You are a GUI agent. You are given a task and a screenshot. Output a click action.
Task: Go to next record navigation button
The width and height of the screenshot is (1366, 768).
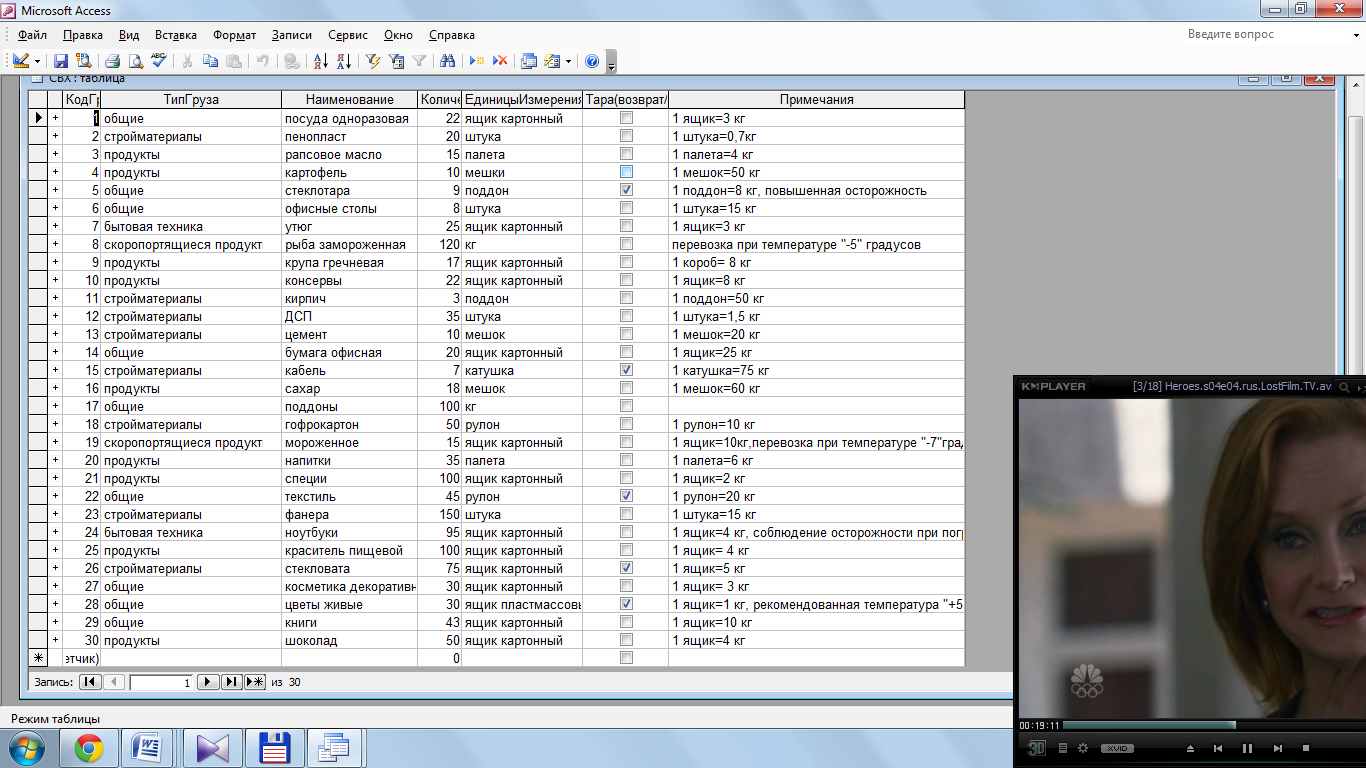pyautogui.click(x=208, y=682)
